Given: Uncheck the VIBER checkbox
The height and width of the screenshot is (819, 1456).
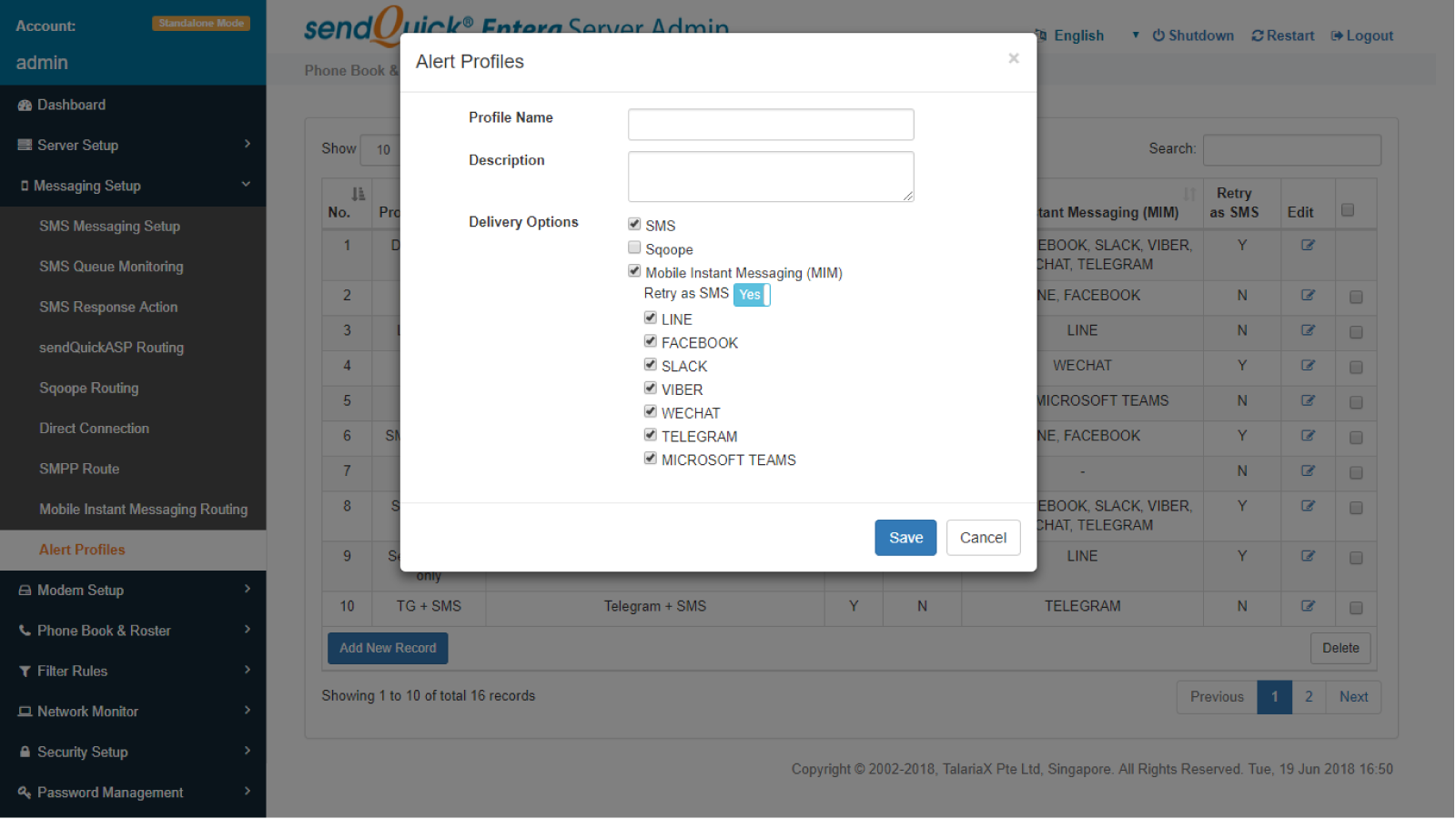Looking at the screenshot, I should coord(650,389).
